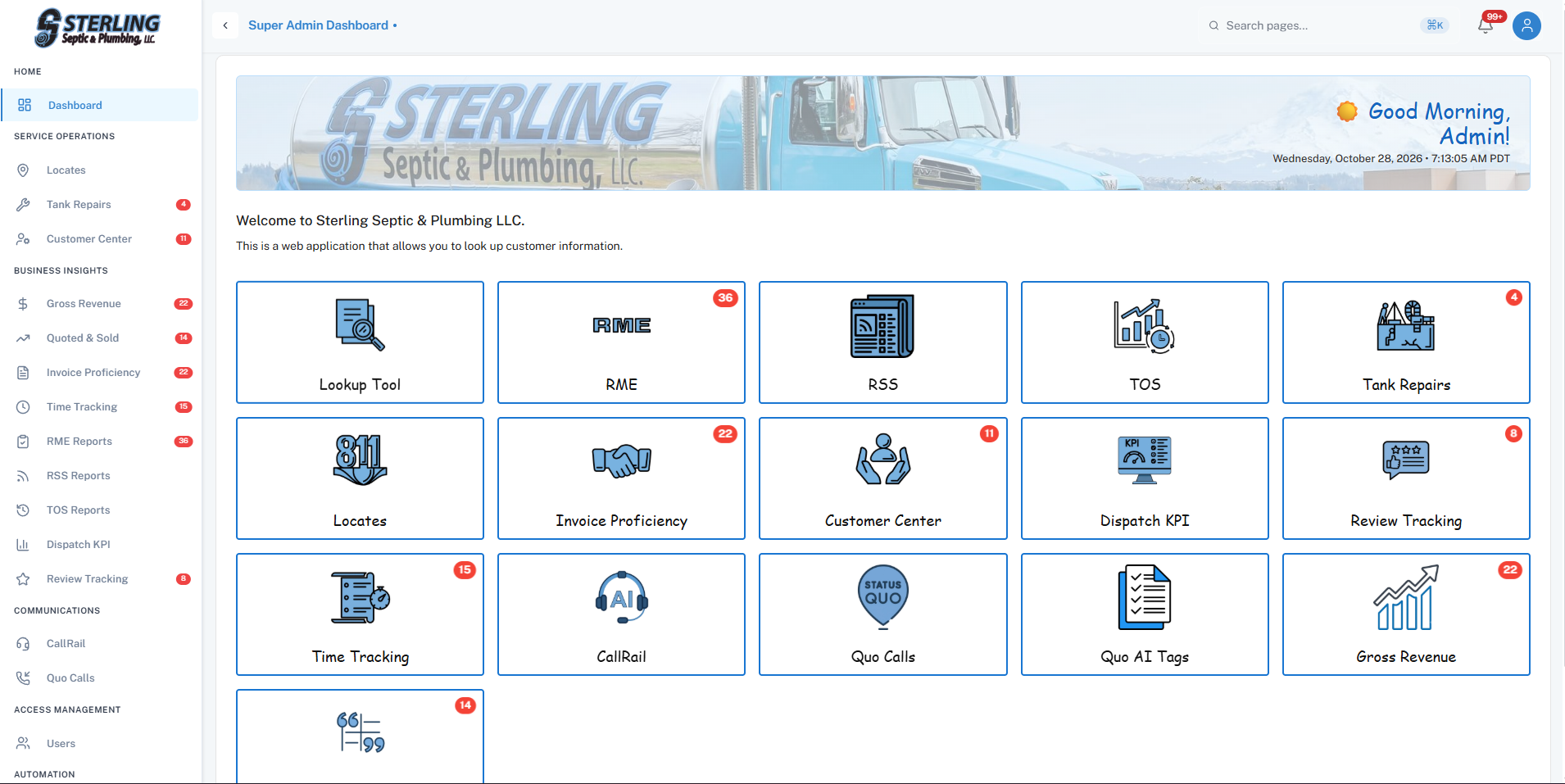Open the 811 Locates card
The width and height of the screenshot is (1565, 784).
360,478
